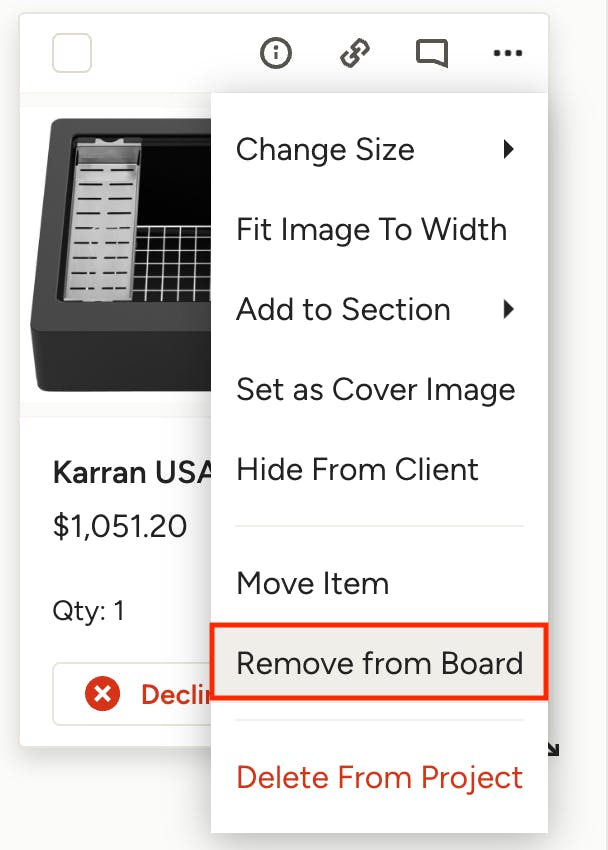
Task: Choose Delete From Project
Action: click(x=379, y=777)
